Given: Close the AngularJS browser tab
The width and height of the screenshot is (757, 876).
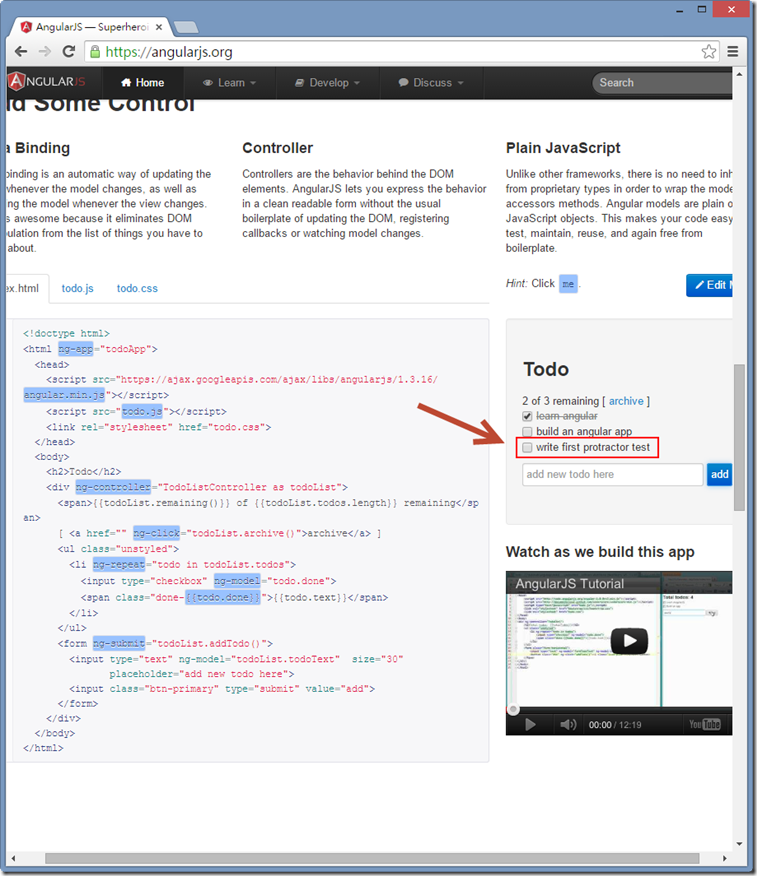Looking at the screenshot, I should pos(159,27).
